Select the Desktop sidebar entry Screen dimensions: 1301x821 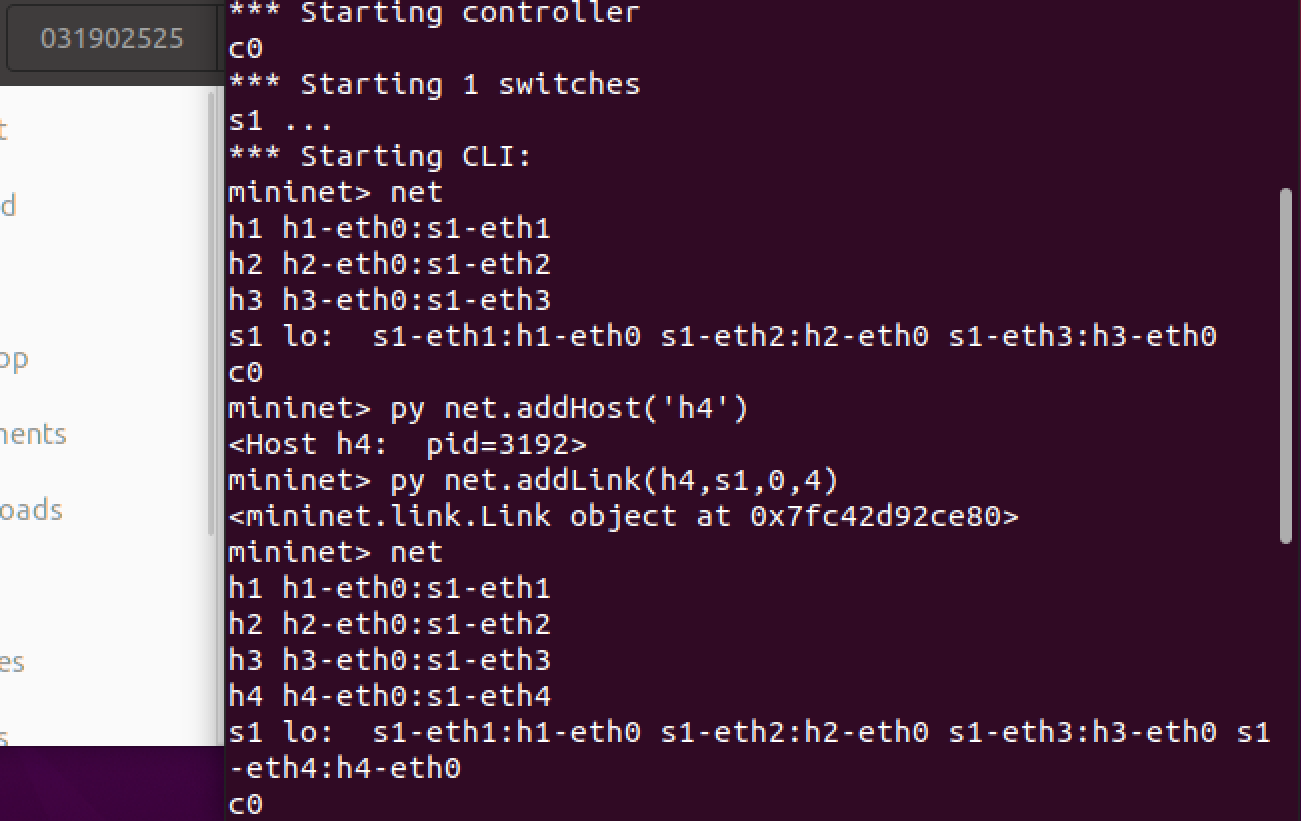point(14,358)
